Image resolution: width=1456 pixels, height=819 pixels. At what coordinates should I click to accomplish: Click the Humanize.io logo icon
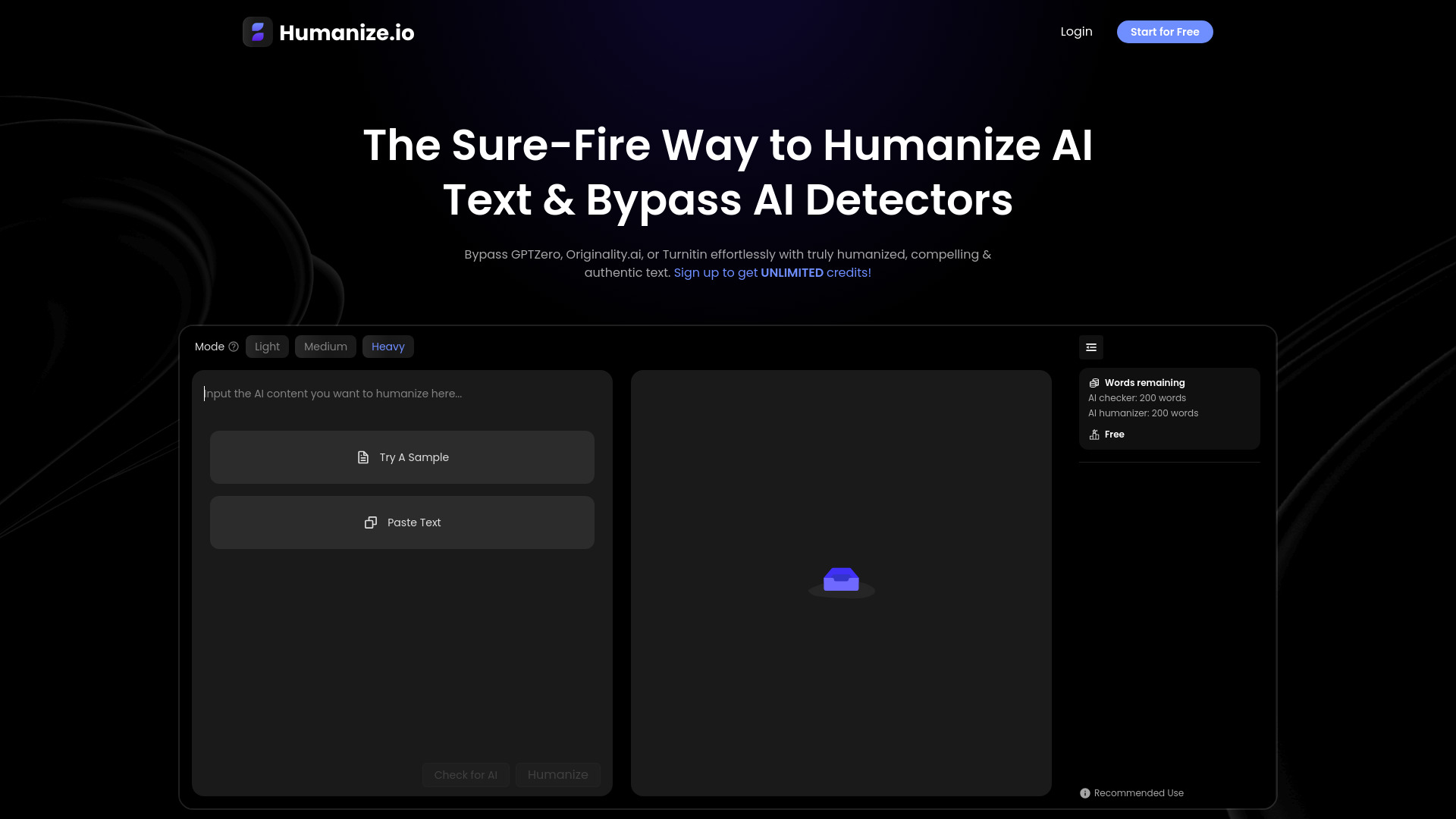258,32
